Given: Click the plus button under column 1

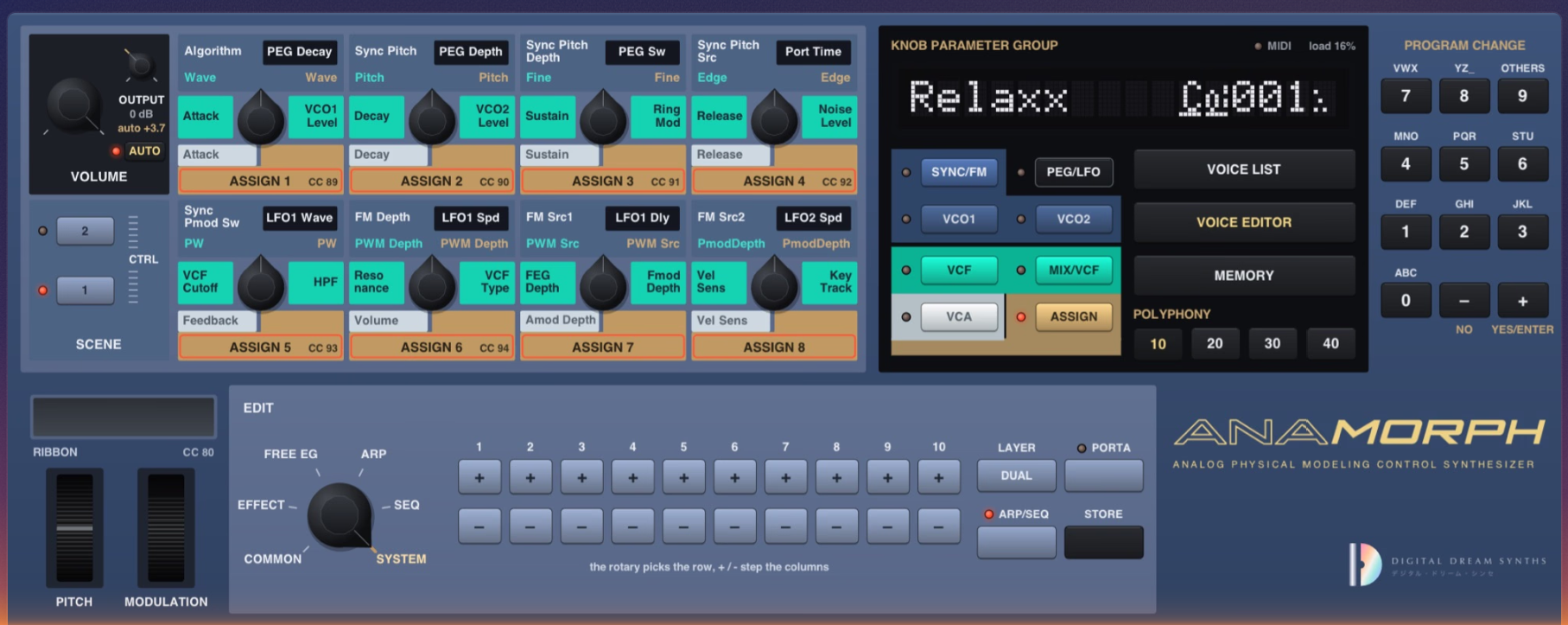Looking at the screenshot, I should [x=479, y=477].
